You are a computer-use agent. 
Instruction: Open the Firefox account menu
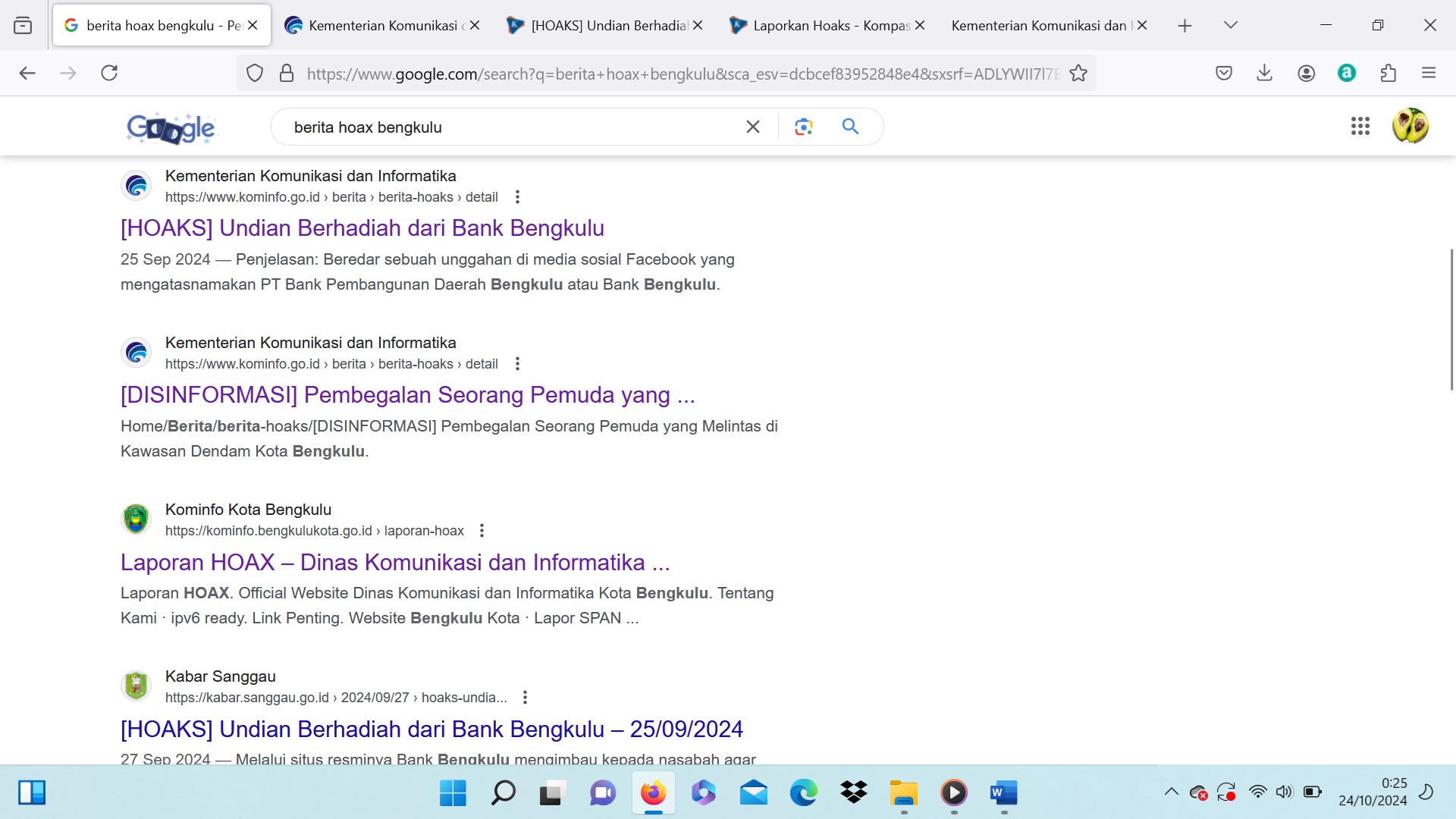1306,73
